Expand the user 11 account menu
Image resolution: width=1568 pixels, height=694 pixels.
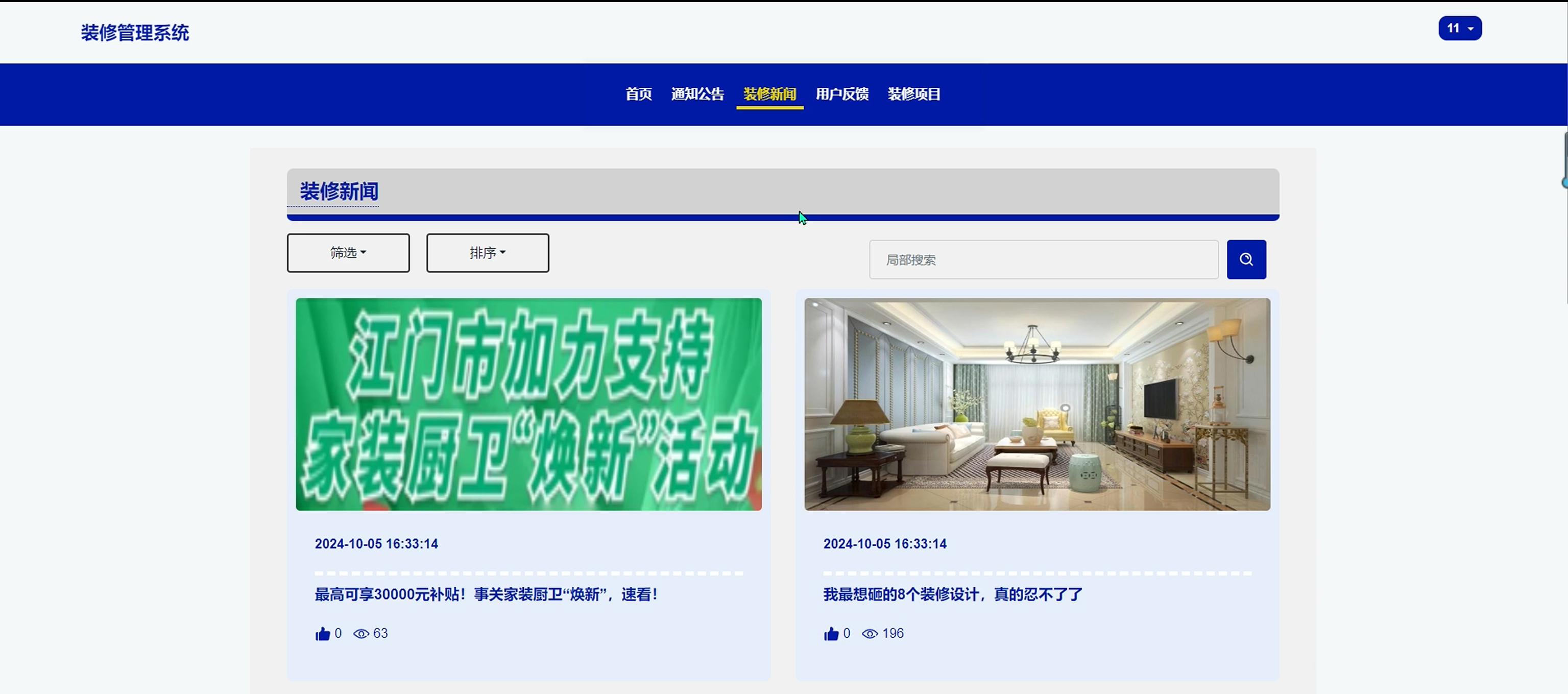1460,28
